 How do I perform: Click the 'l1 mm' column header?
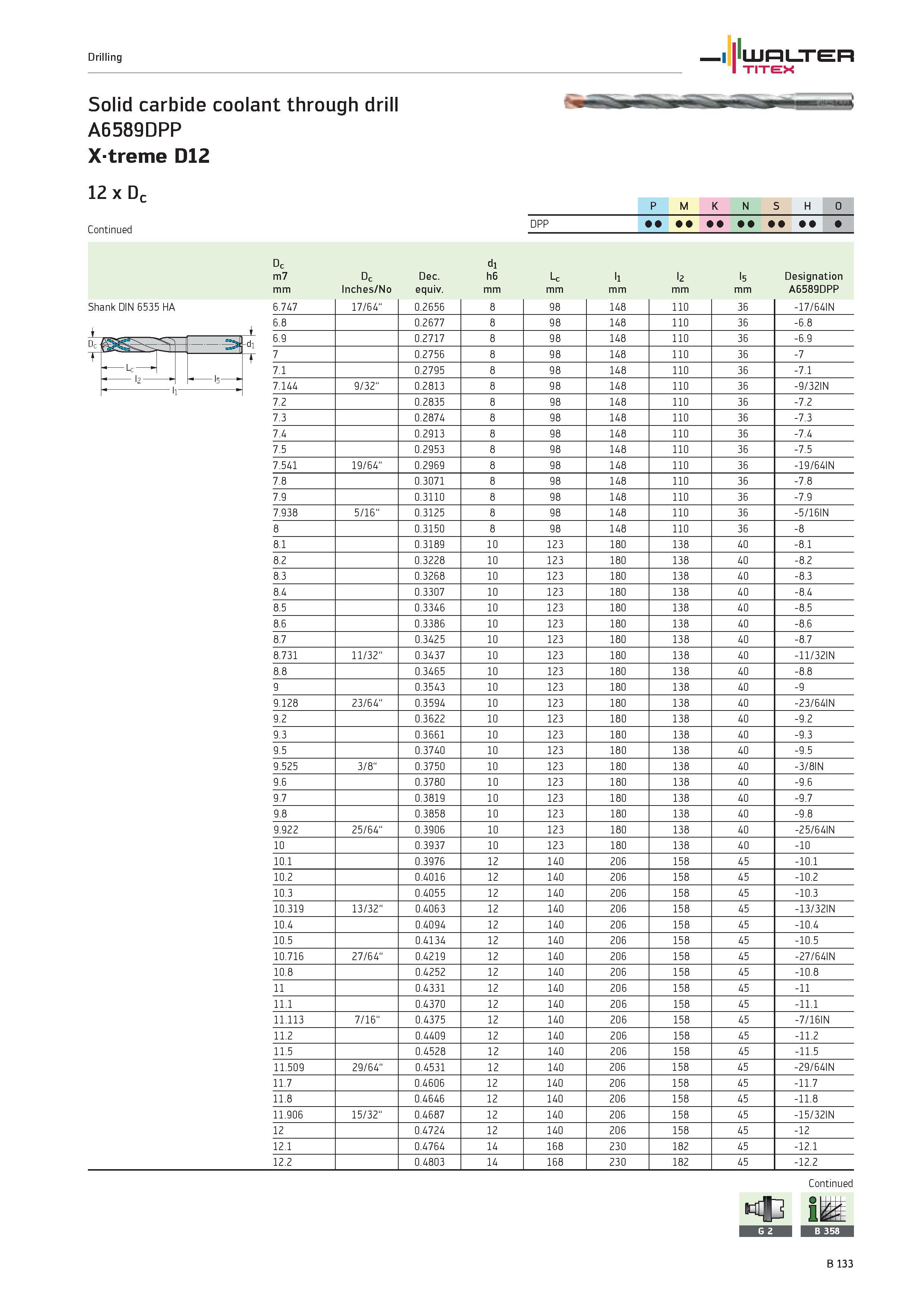[x=617, y=283]
